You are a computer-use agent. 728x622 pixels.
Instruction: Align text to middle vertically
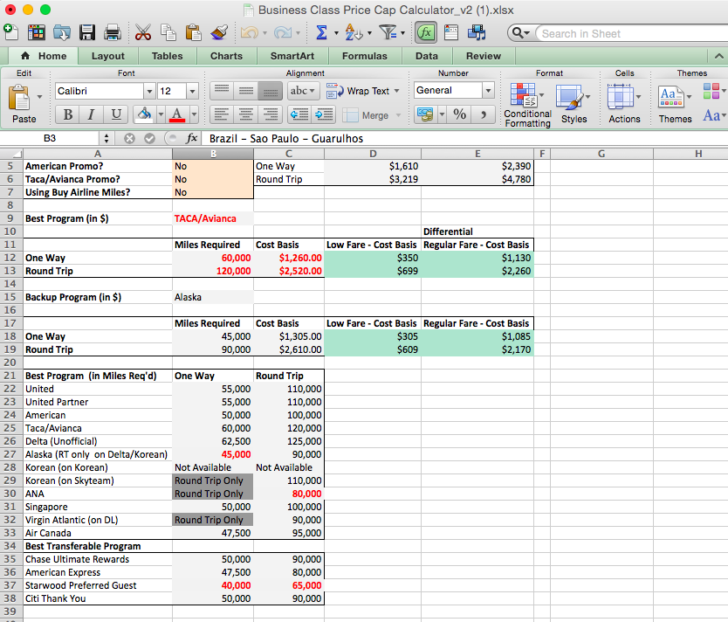[246, 91]
